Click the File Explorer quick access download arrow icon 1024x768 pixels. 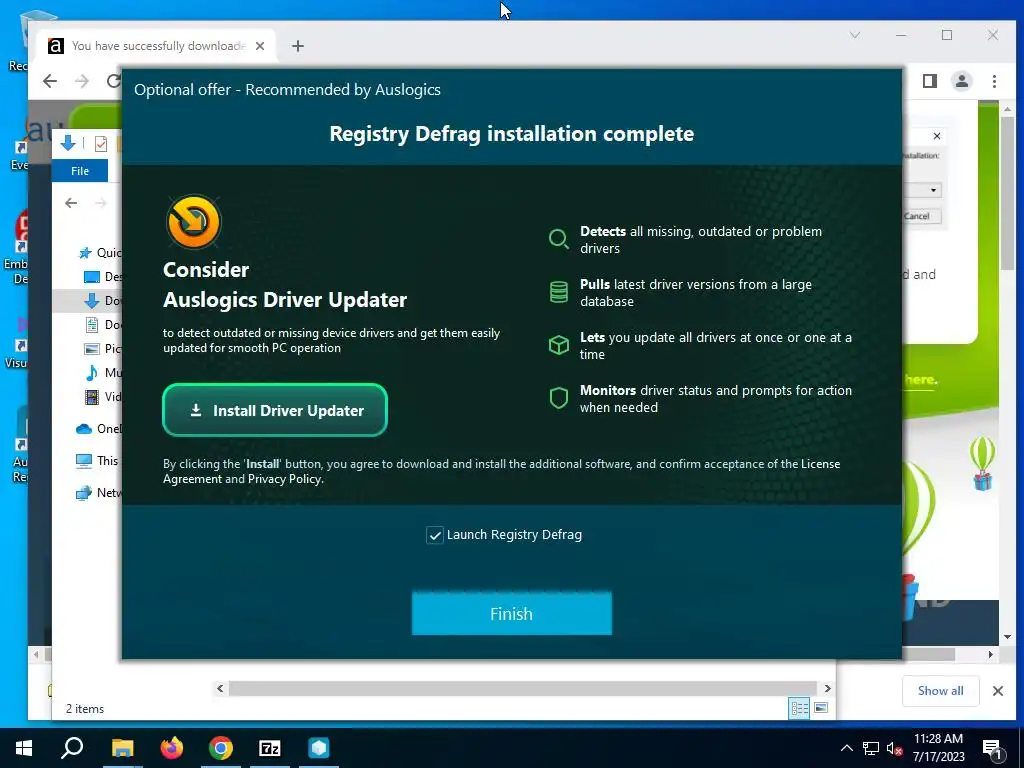click(x=68, y=143)
